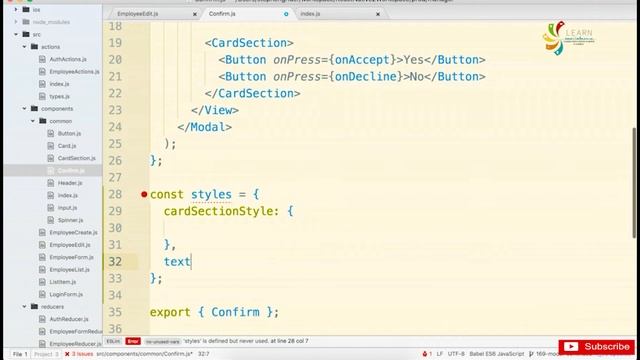Change UTF-8 file encoding
This screenshot has width=640, height=360.
click(x=456, y=354)
